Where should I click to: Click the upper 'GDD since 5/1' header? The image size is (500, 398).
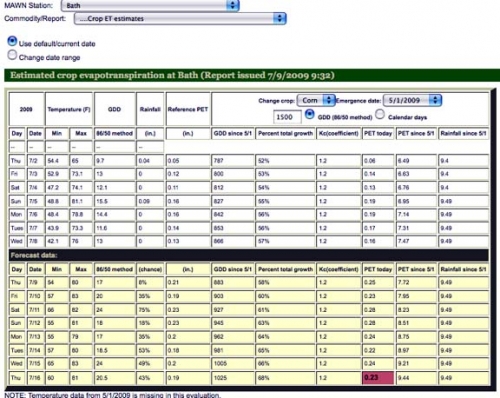click(233, 134)
